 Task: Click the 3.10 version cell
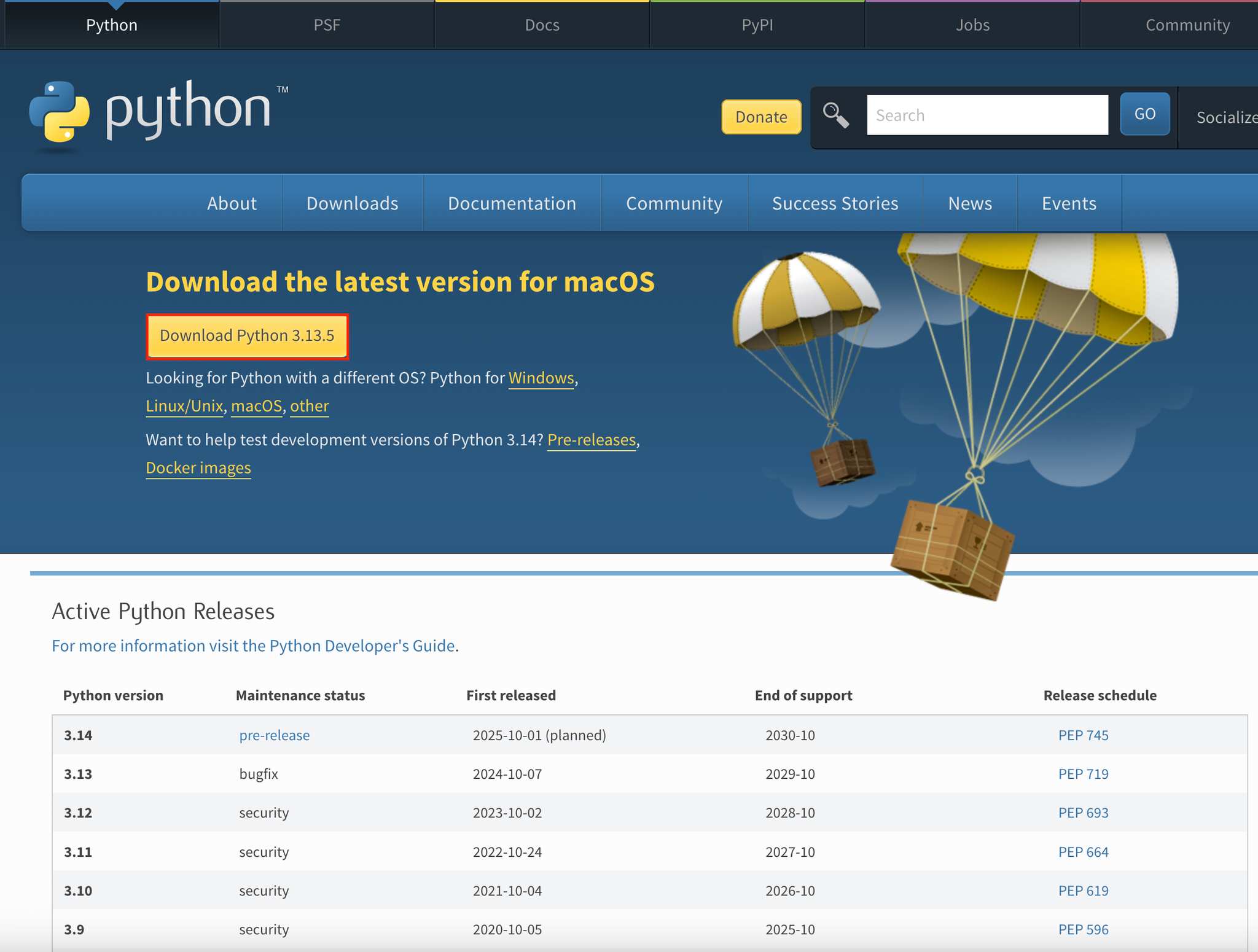[x=78, y=891]
